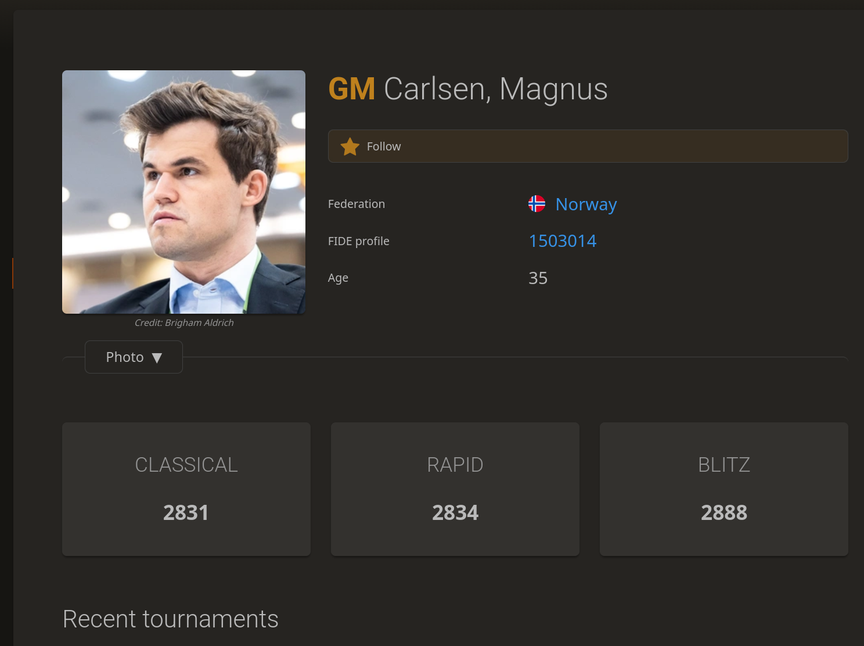This screenshot has height=646, width=864.
Task: Open the Photo dropdown menu
Action: [133, 357]
